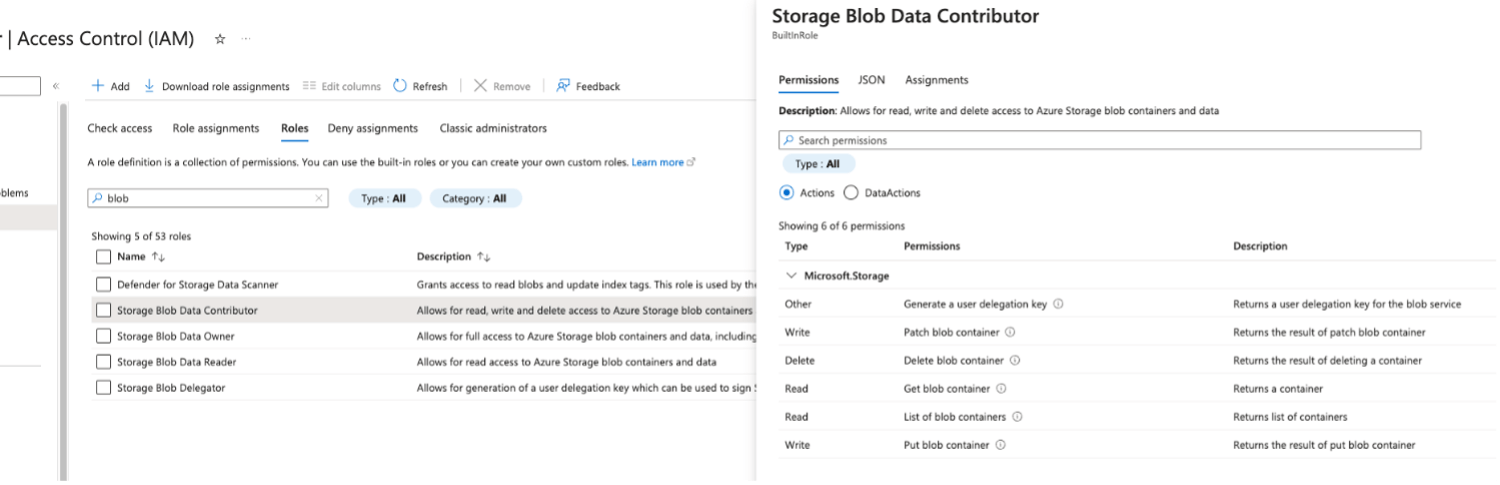Clear the blob search with X icon
The width and height of the screenshot is (1500, 485).
[x=319, y=198]
